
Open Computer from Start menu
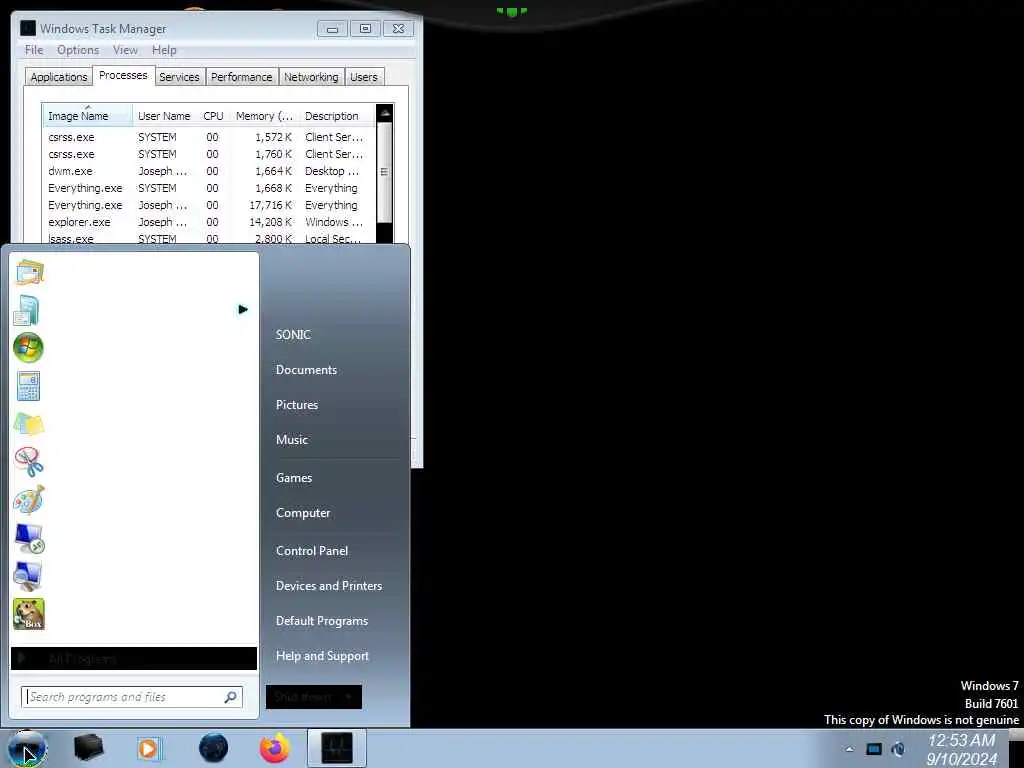click(x=303, y=513)
